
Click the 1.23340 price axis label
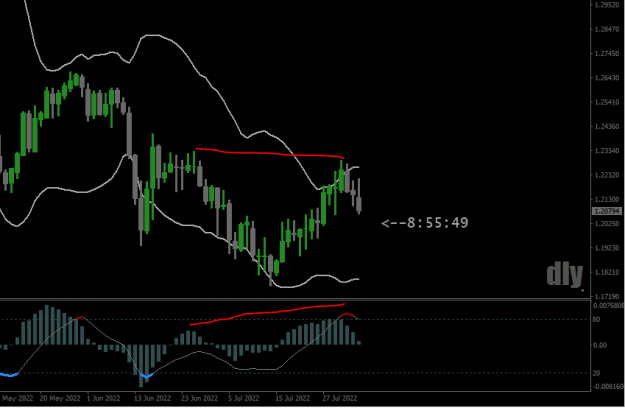tap(607, 151)
